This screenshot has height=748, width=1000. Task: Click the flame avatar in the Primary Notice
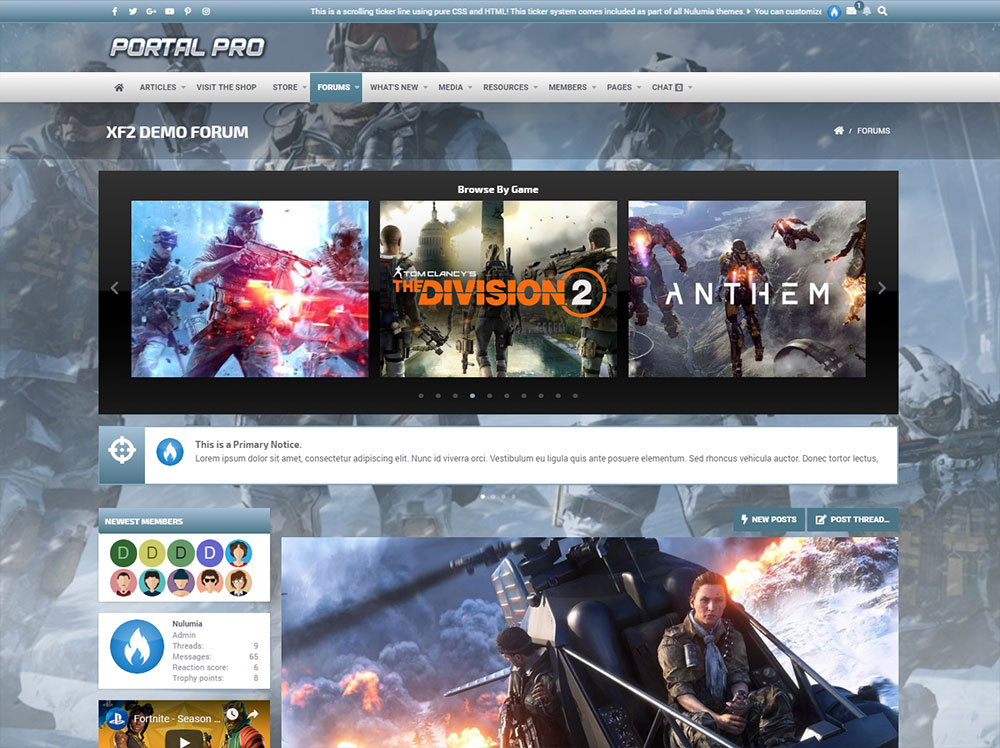pos(170,452)
